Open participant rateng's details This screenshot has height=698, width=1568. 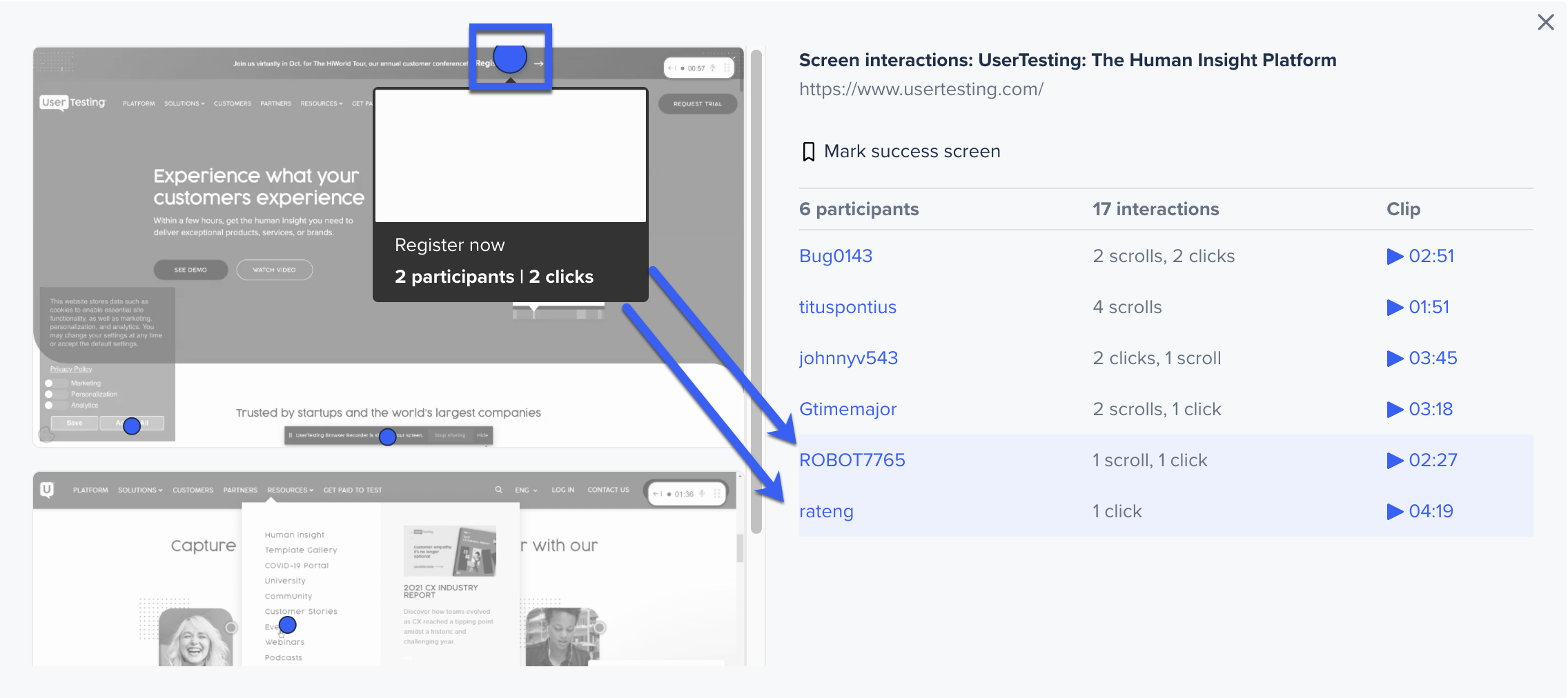(825, 510)
